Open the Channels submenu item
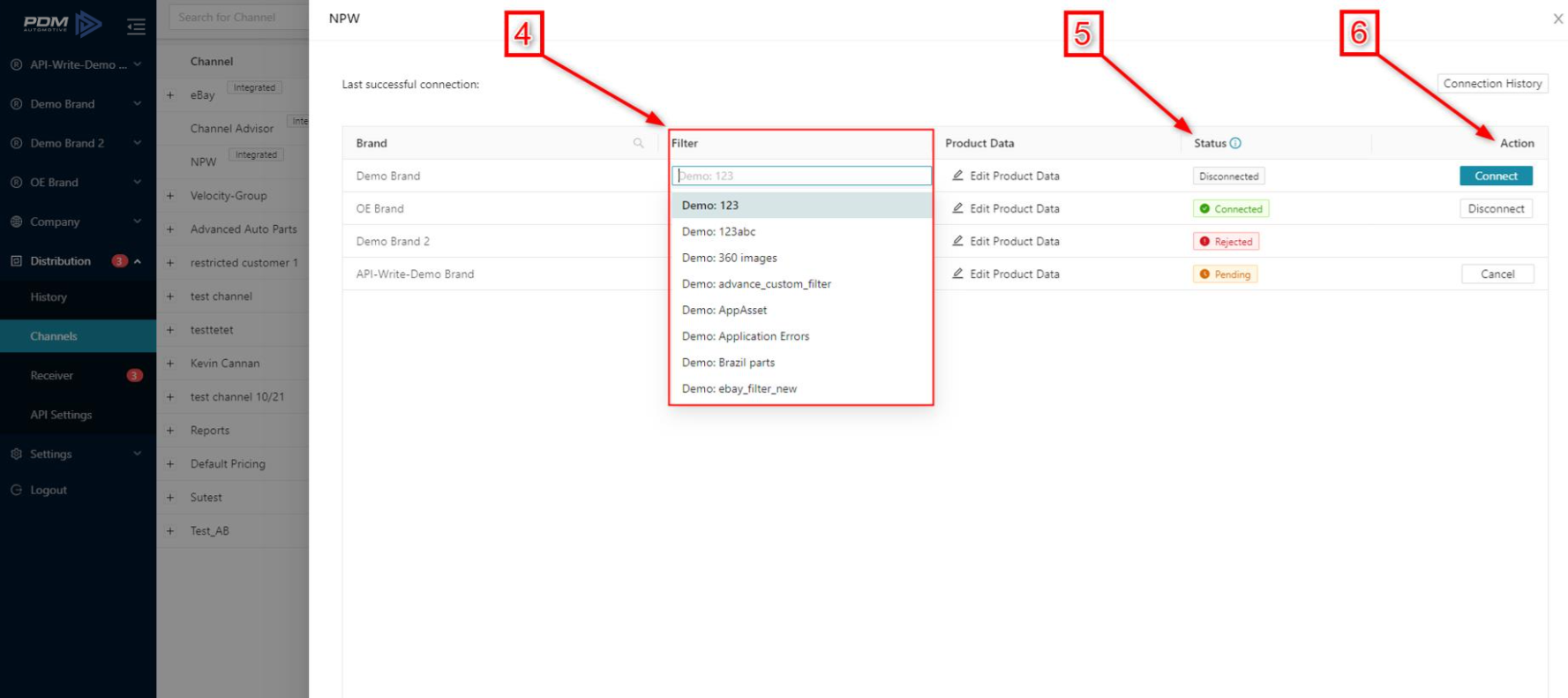This screenshot has height=698, width=1568. [x=78, y=336]
